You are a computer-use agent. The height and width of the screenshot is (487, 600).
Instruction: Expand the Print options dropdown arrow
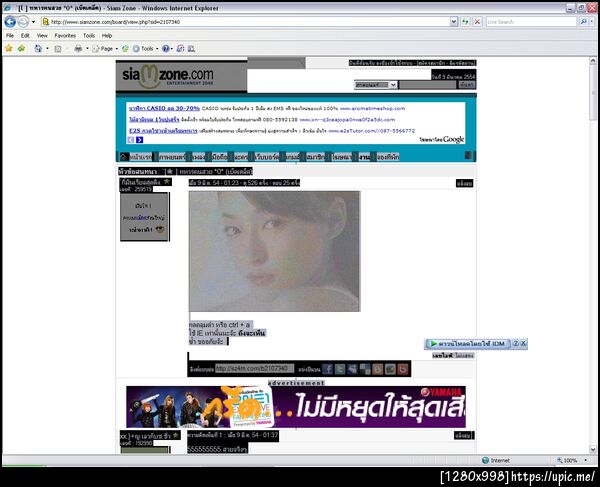(x=87, y=49)
